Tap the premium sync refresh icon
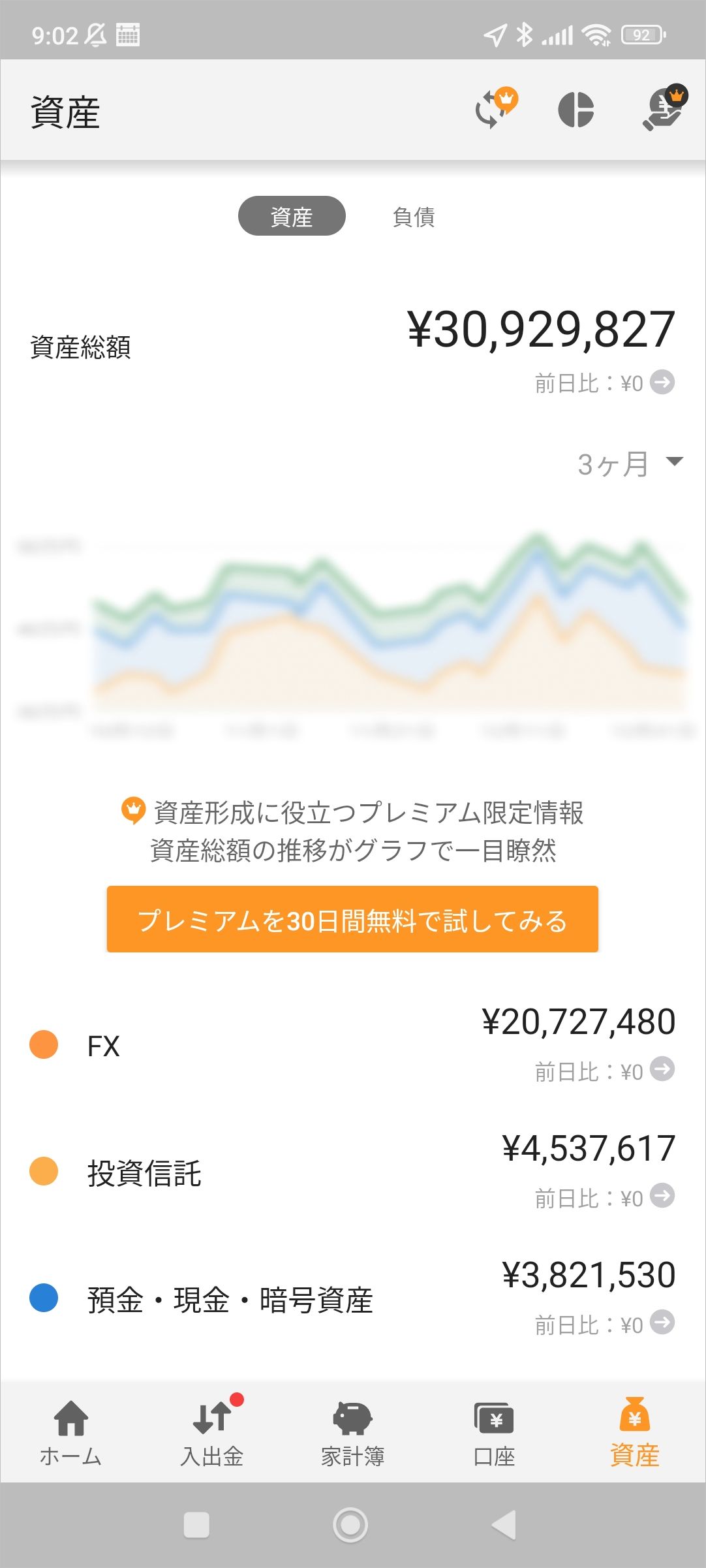706x1568 pixels. (495, 108)
